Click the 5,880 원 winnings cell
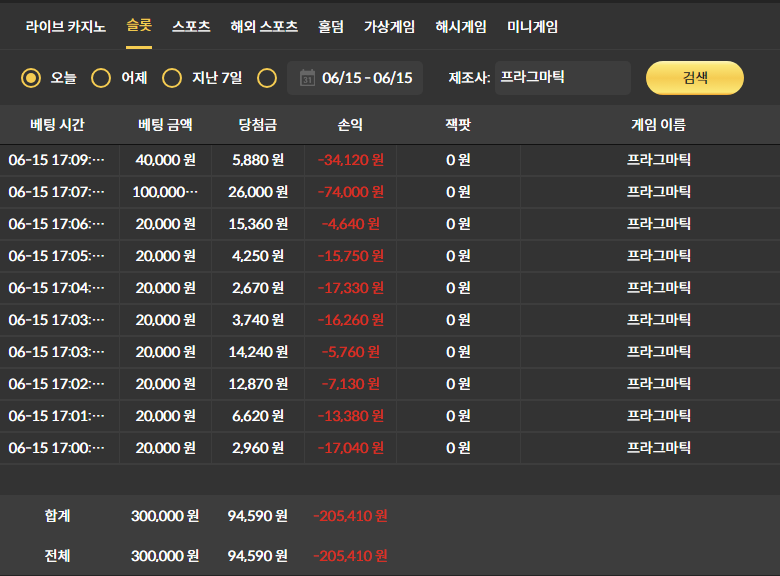The height and width of the screenshot is (576, 780). [258, 160]
